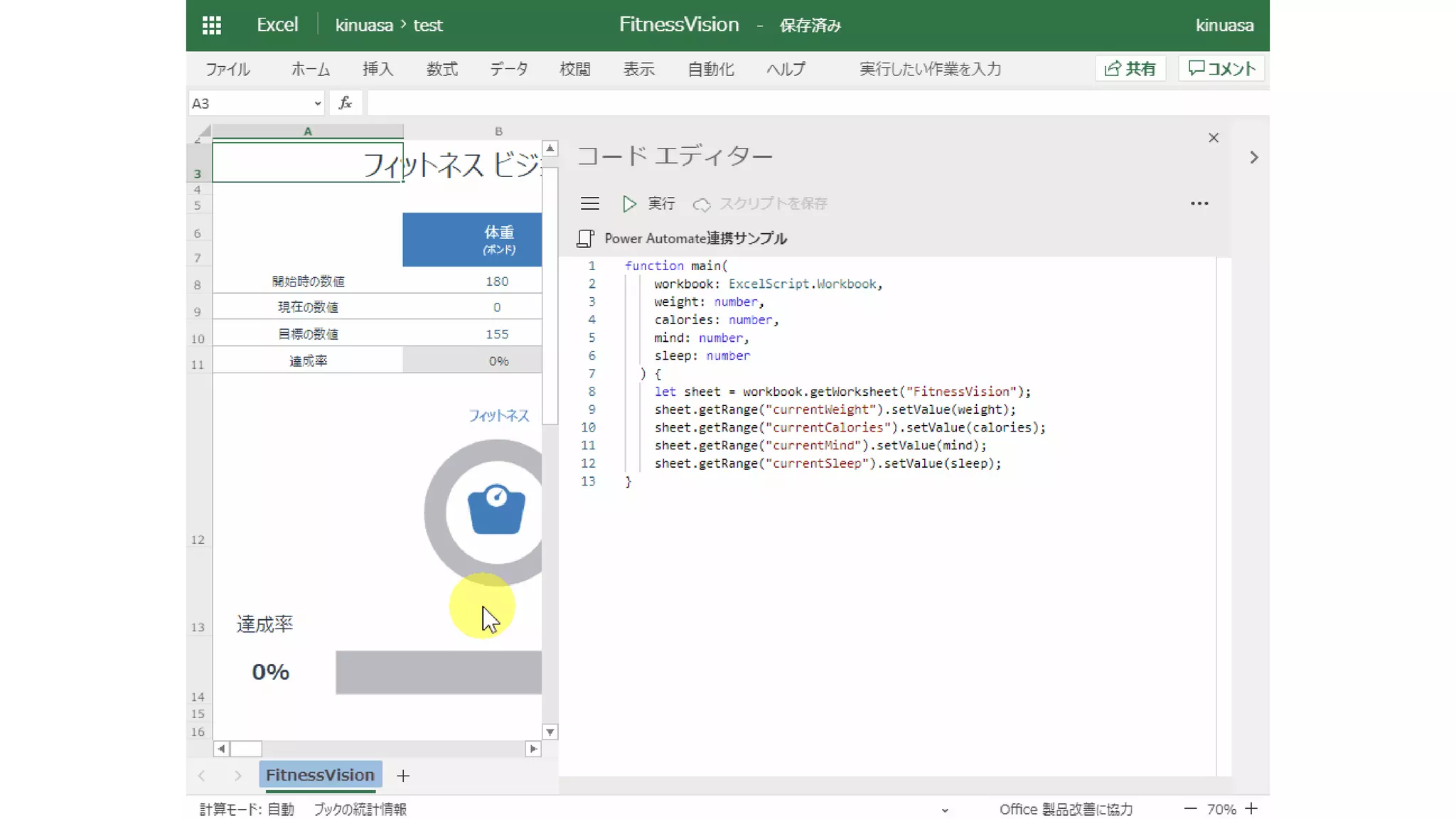The image size is (1456, 819).
Task: Click the Run script play icon
Action: click(629, 204)
